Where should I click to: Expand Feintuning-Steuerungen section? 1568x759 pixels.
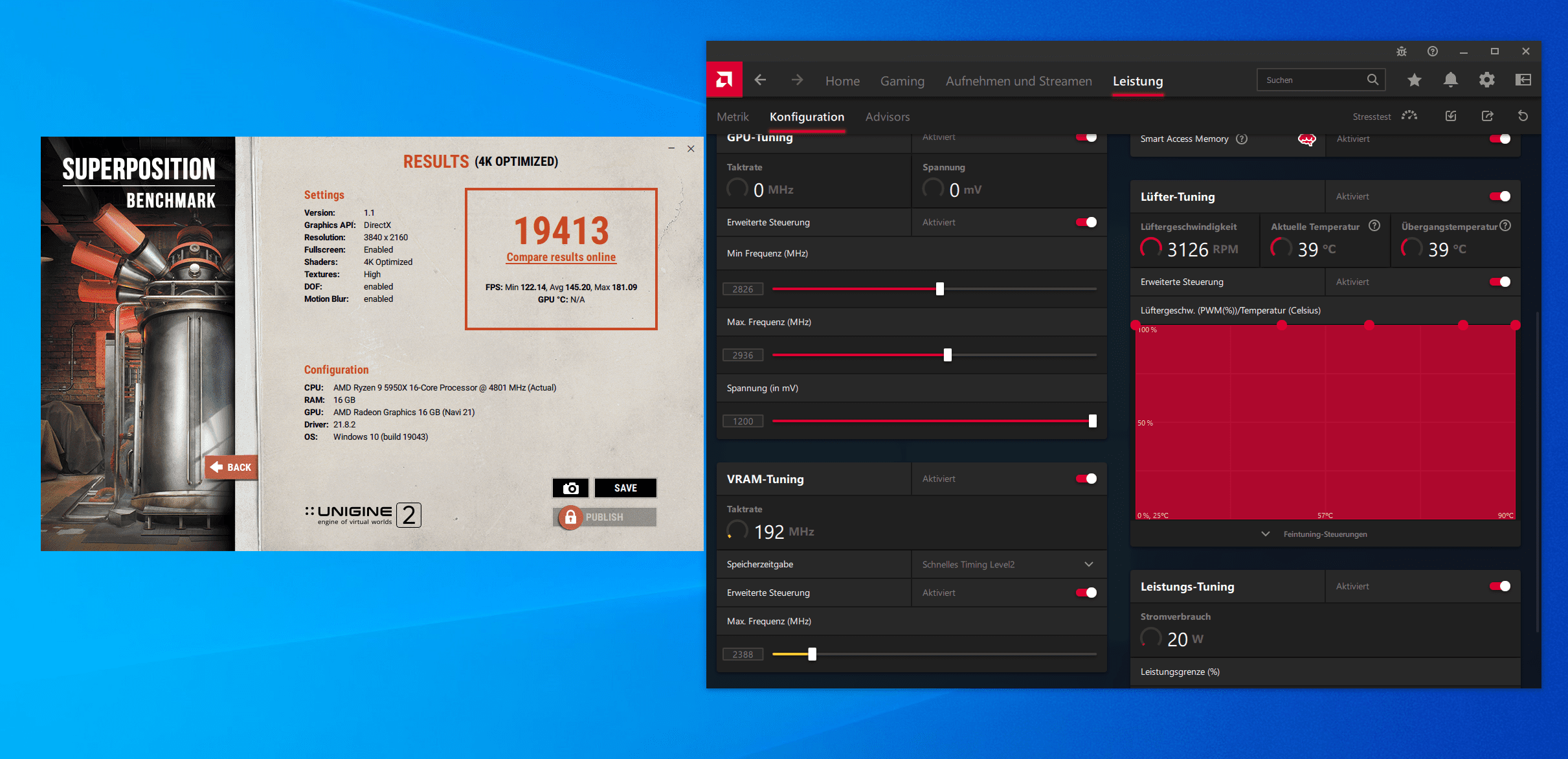[x=1324, y=534]
